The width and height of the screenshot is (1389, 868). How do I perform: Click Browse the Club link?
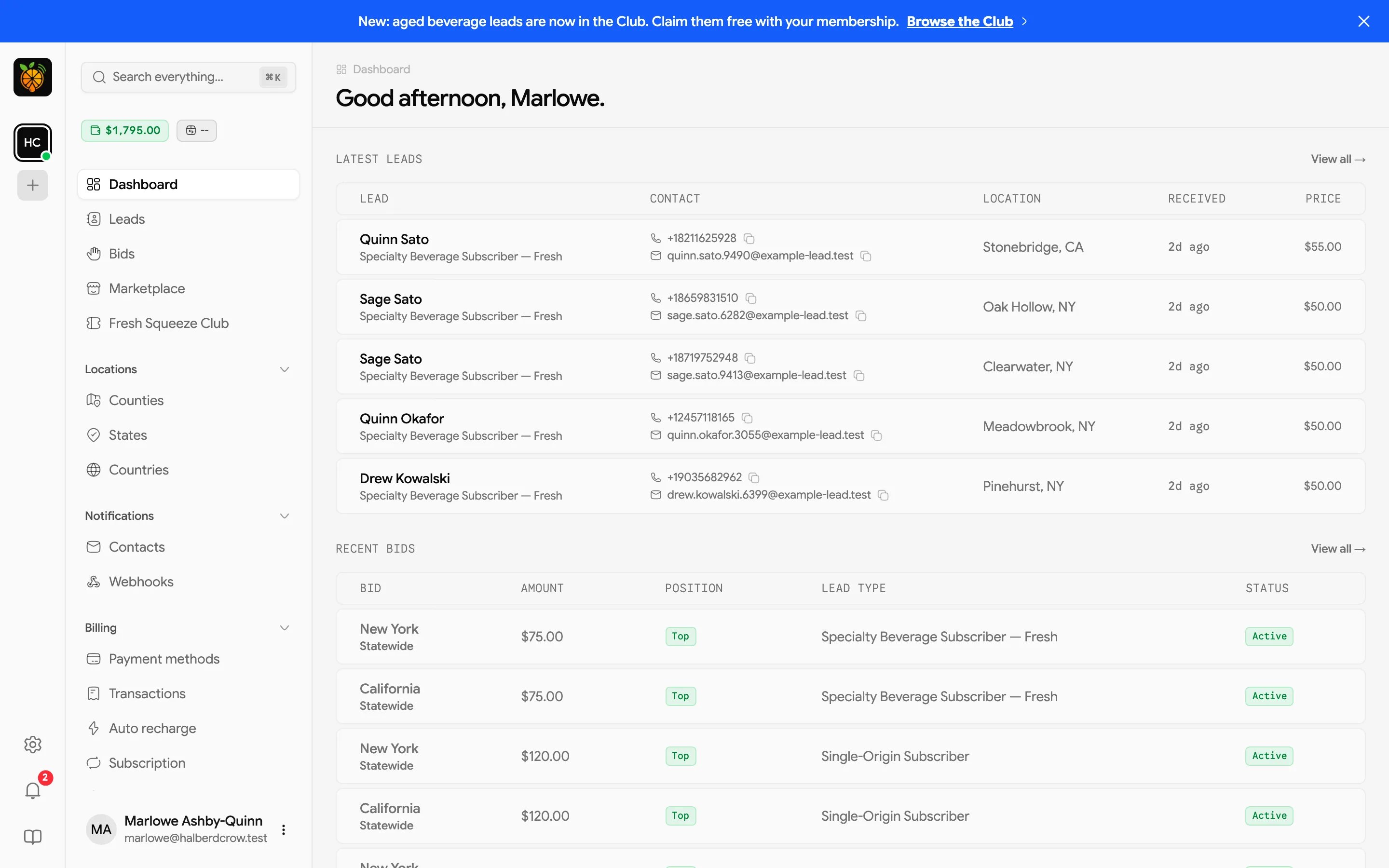coord(960,21)
